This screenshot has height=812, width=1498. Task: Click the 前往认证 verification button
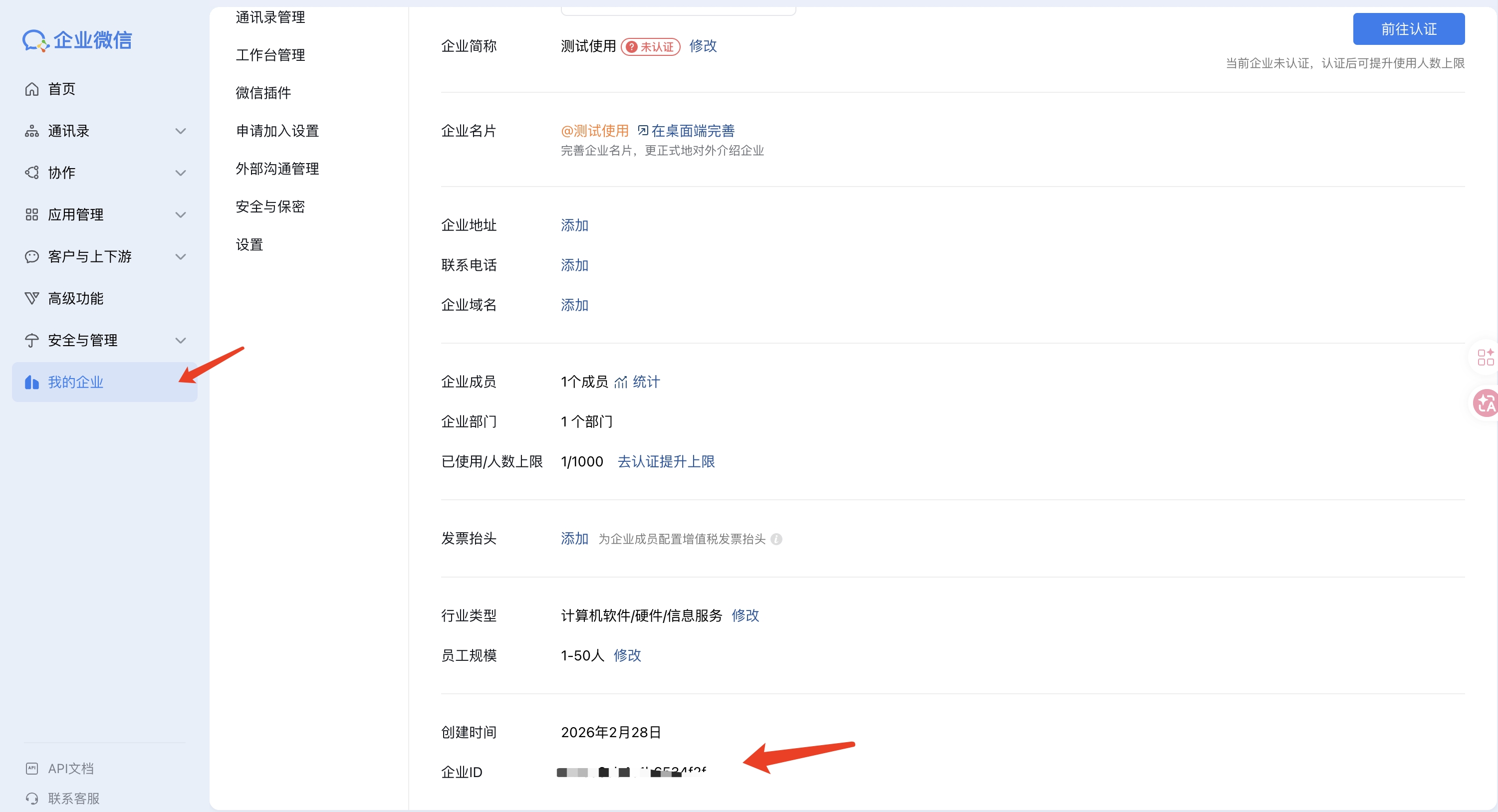tap(1409, 28)
